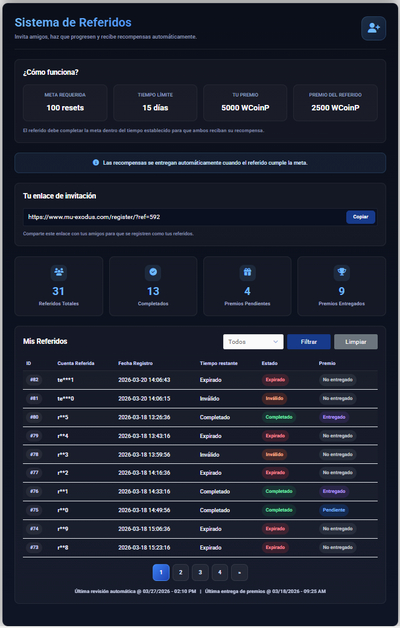Image resolution: width=400 pixels, height=628 pixels.
Task: Click the add-user icon at top right
Action: tap(373, 28)
